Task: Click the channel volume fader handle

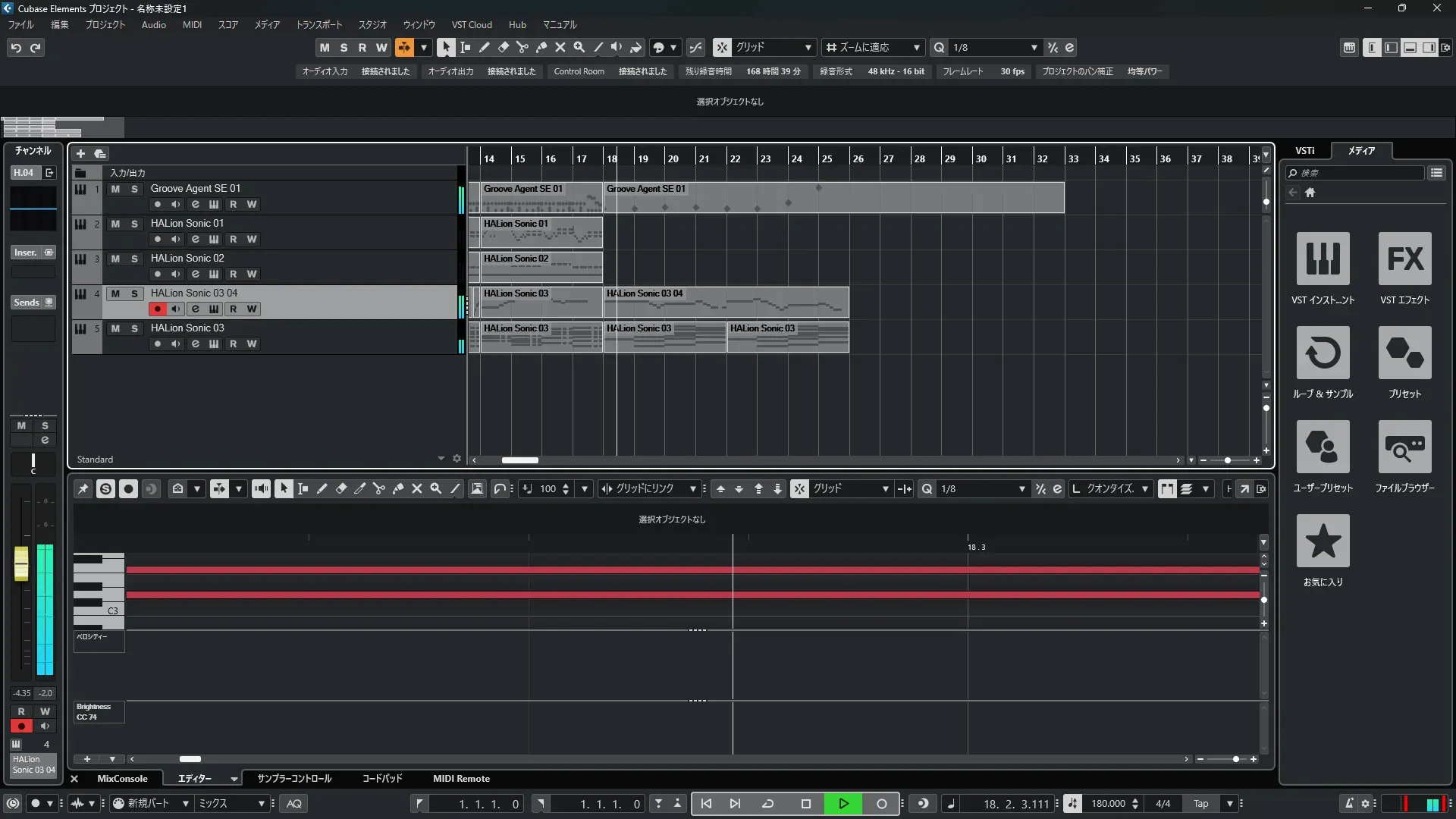Action: [21, 564]
